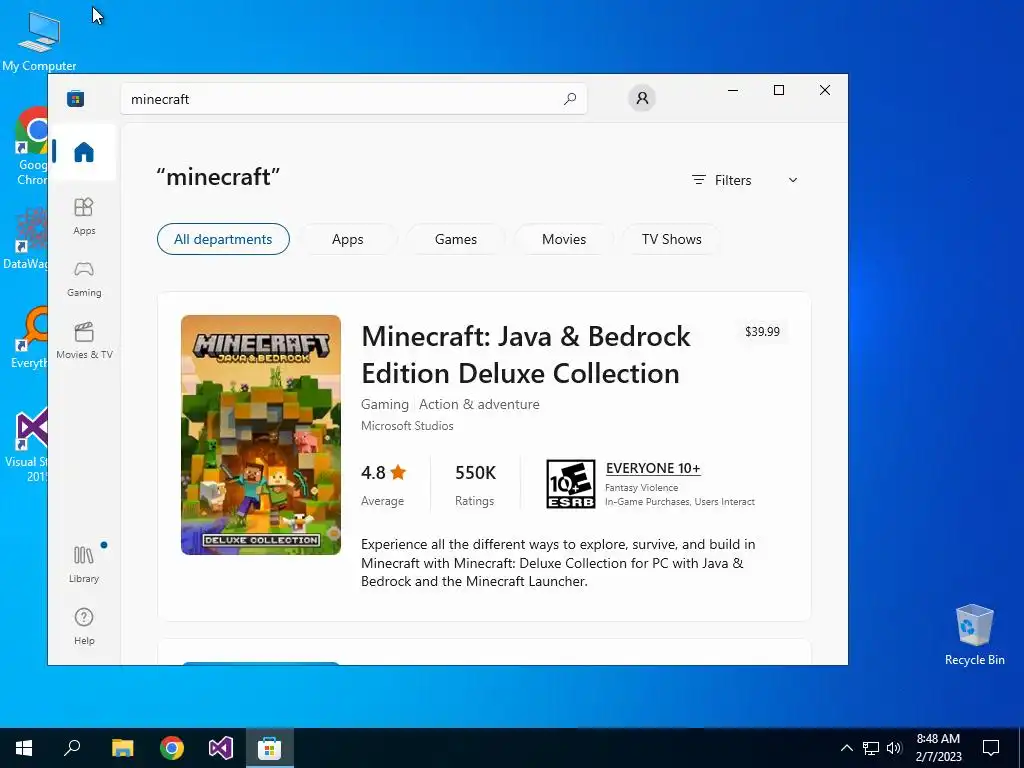Open the EVERYONE 10+ rating link

653,468
